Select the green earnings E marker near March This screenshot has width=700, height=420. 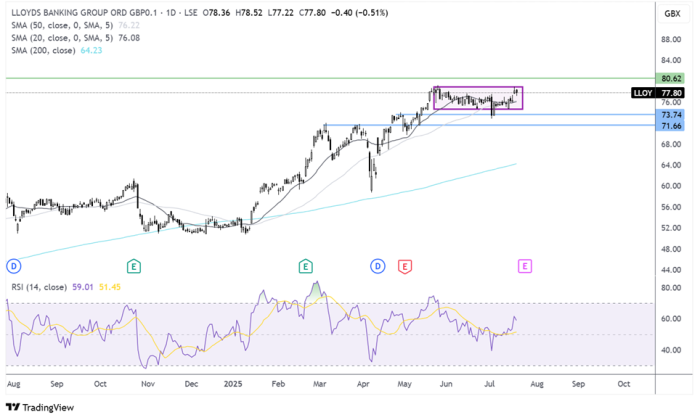point(306,265)
